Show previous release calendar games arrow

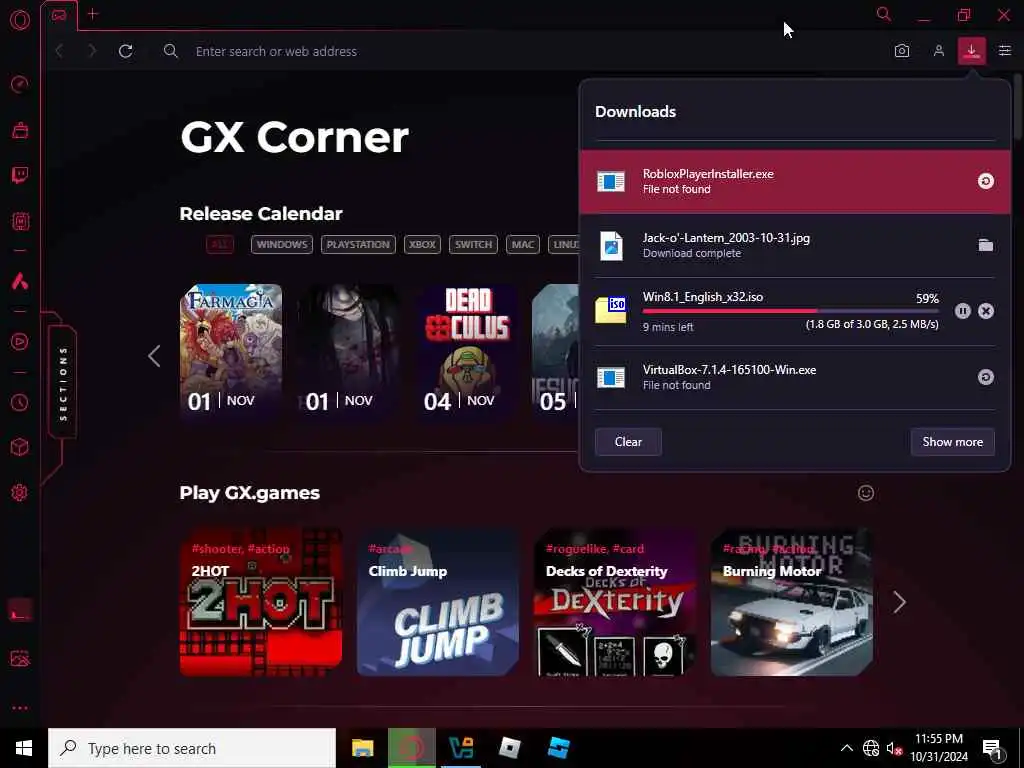click(x=154, y=356)
